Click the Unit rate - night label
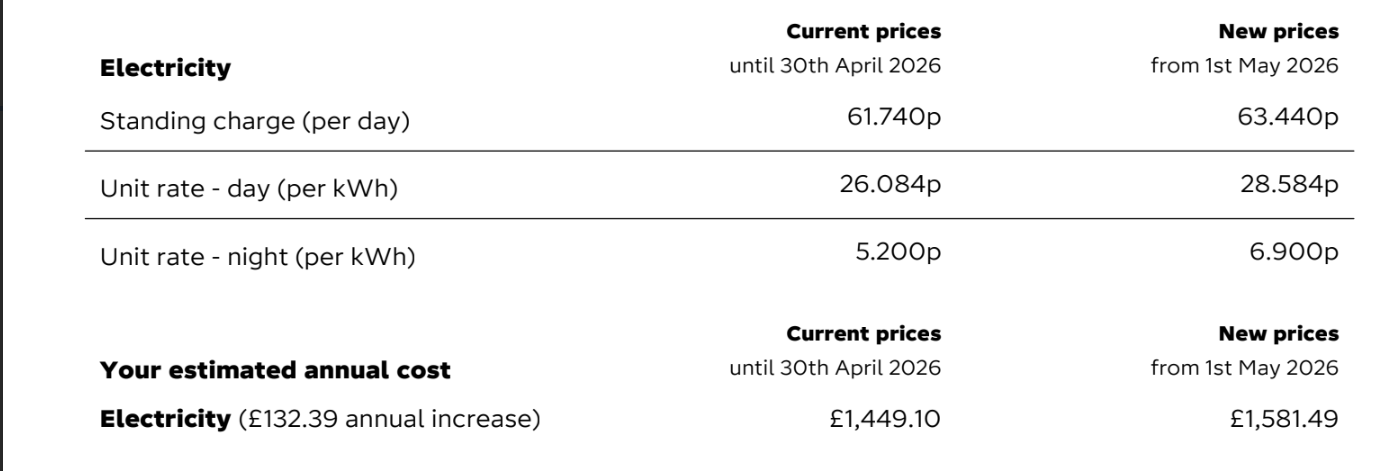Screen dimensions: 1394x471 pyautogui.click(x=257, y=256)
